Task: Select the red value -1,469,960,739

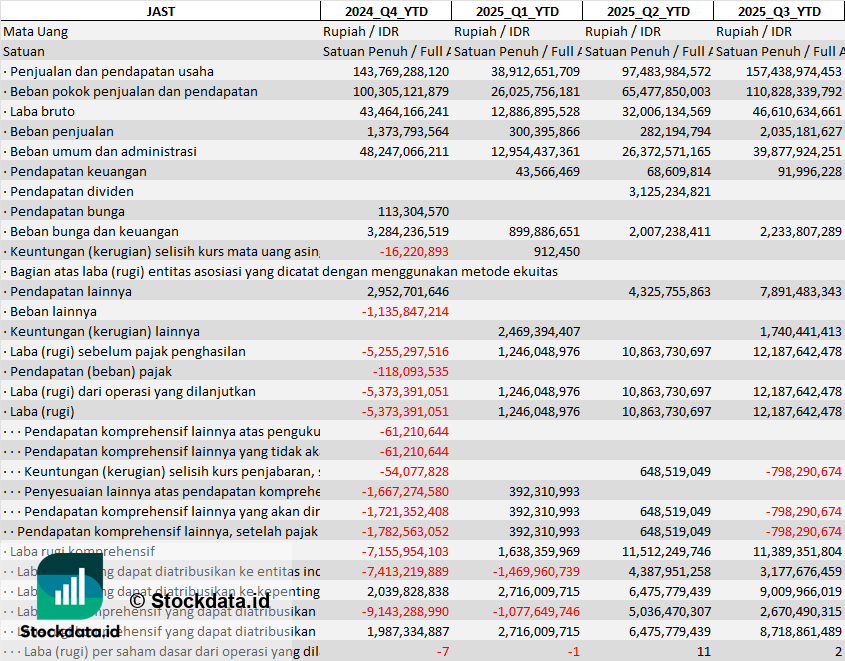Action: (536, 572)
